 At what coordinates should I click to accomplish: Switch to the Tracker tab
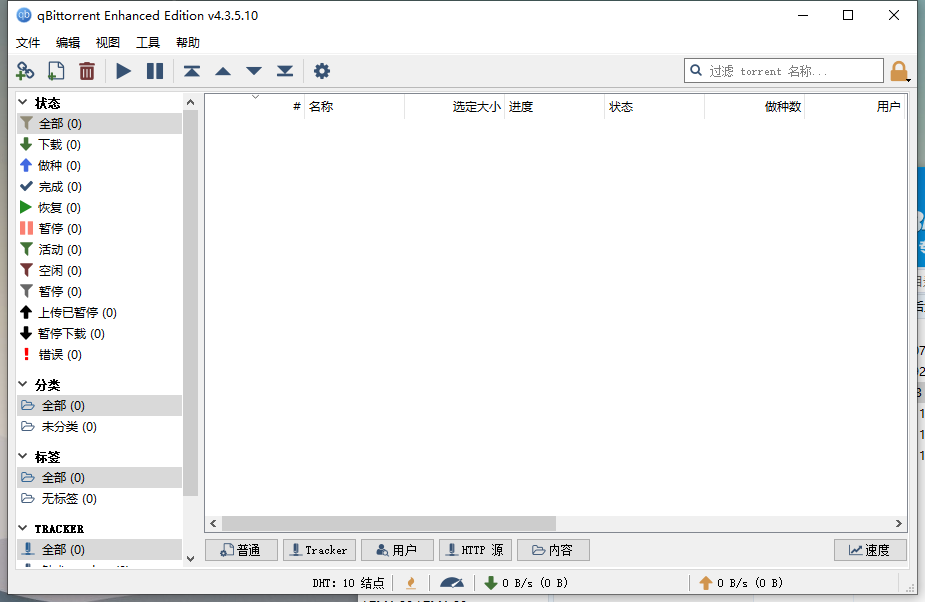[319, 549]
